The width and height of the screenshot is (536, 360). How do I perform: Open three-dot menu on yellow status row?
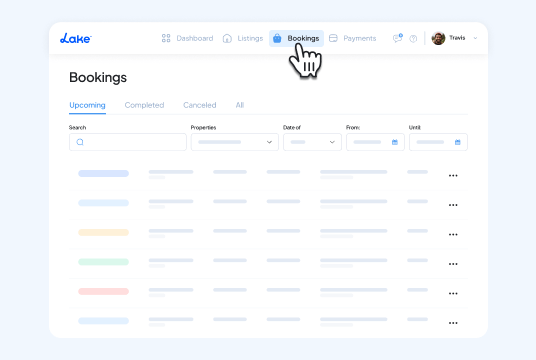coord(453,234)
